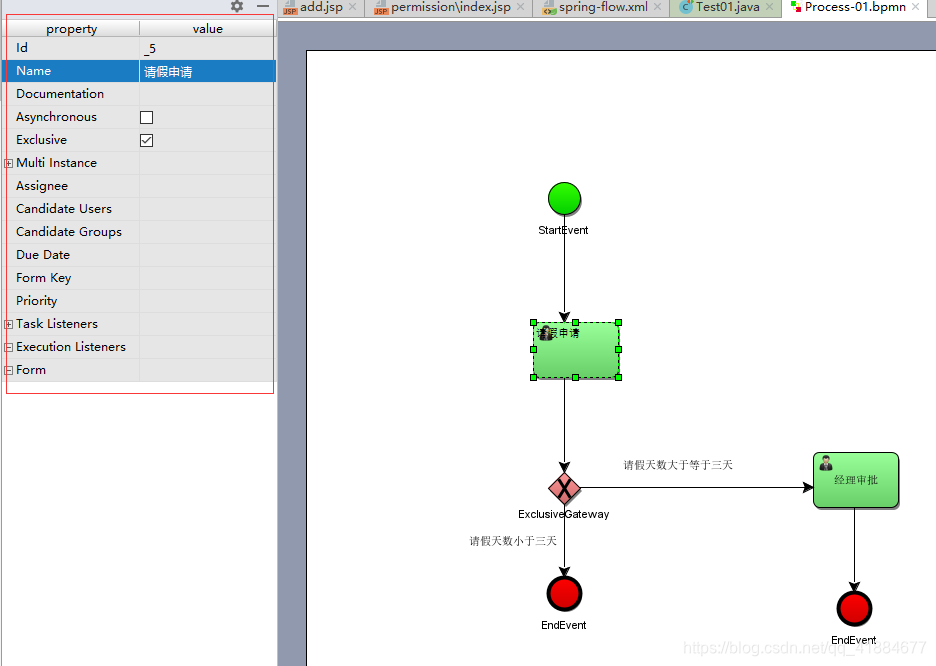Toggle the Exclusive checkbox
The width and height of the screenshot is (936, 666).
pyautogui.click(x=146, y=140)
